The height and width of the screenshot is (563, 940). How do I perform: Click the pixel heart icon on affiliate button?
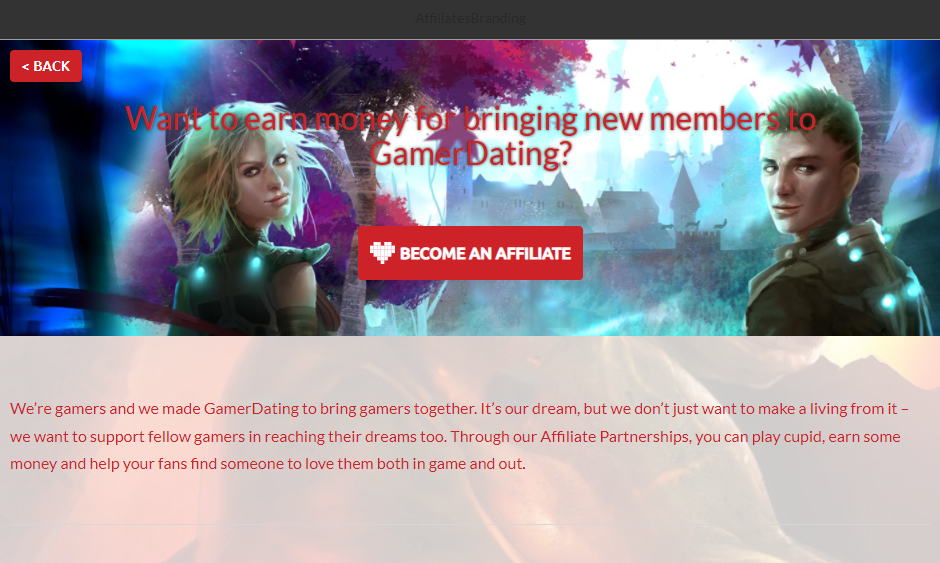pos(382,252)
